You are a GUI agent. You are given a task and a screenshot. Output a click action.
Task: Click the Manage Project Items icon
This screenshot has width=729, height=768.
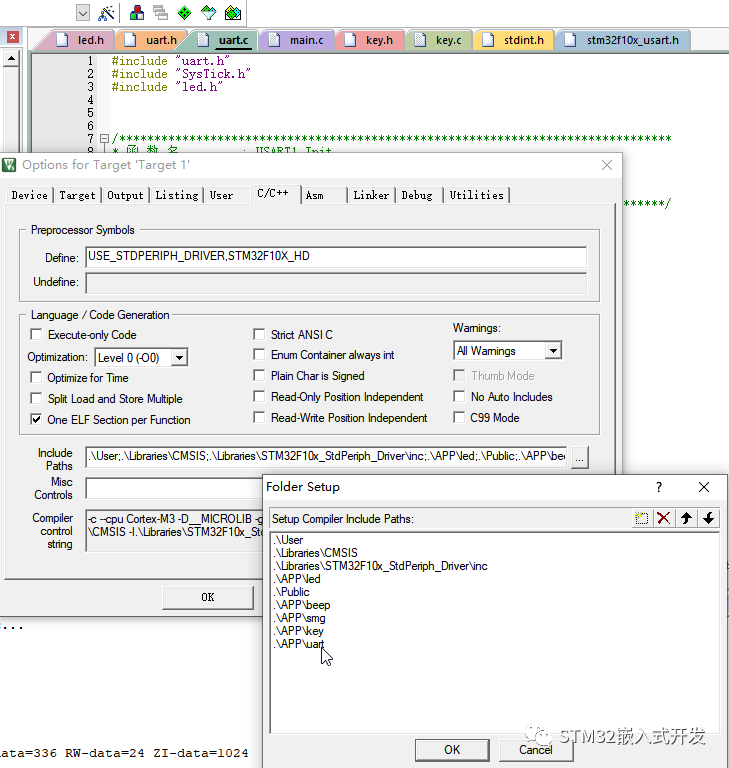click(x=137, y=13)
